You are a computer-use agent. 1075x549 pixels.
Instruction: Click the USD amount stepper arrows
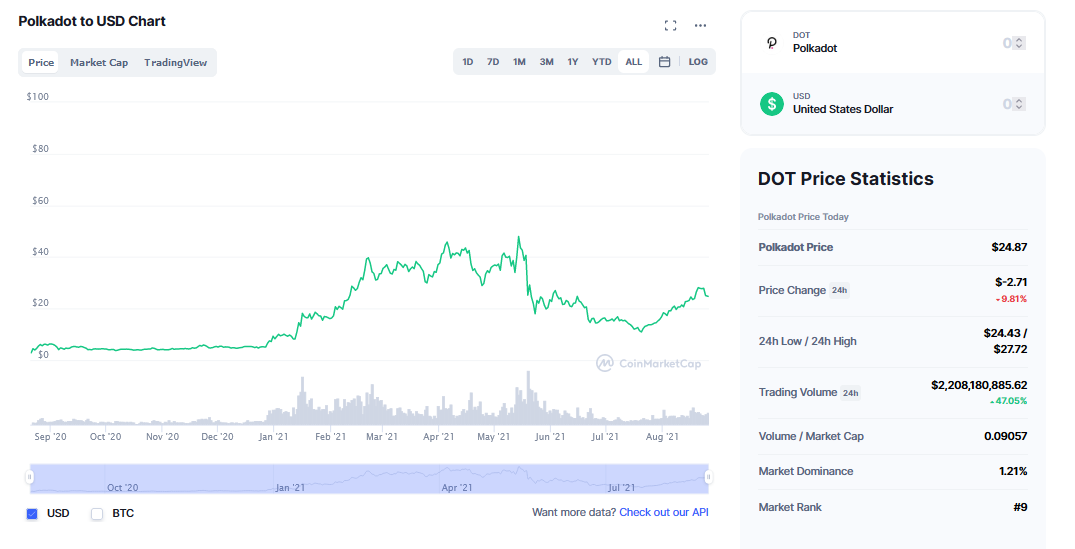[x=1018, y=104]
